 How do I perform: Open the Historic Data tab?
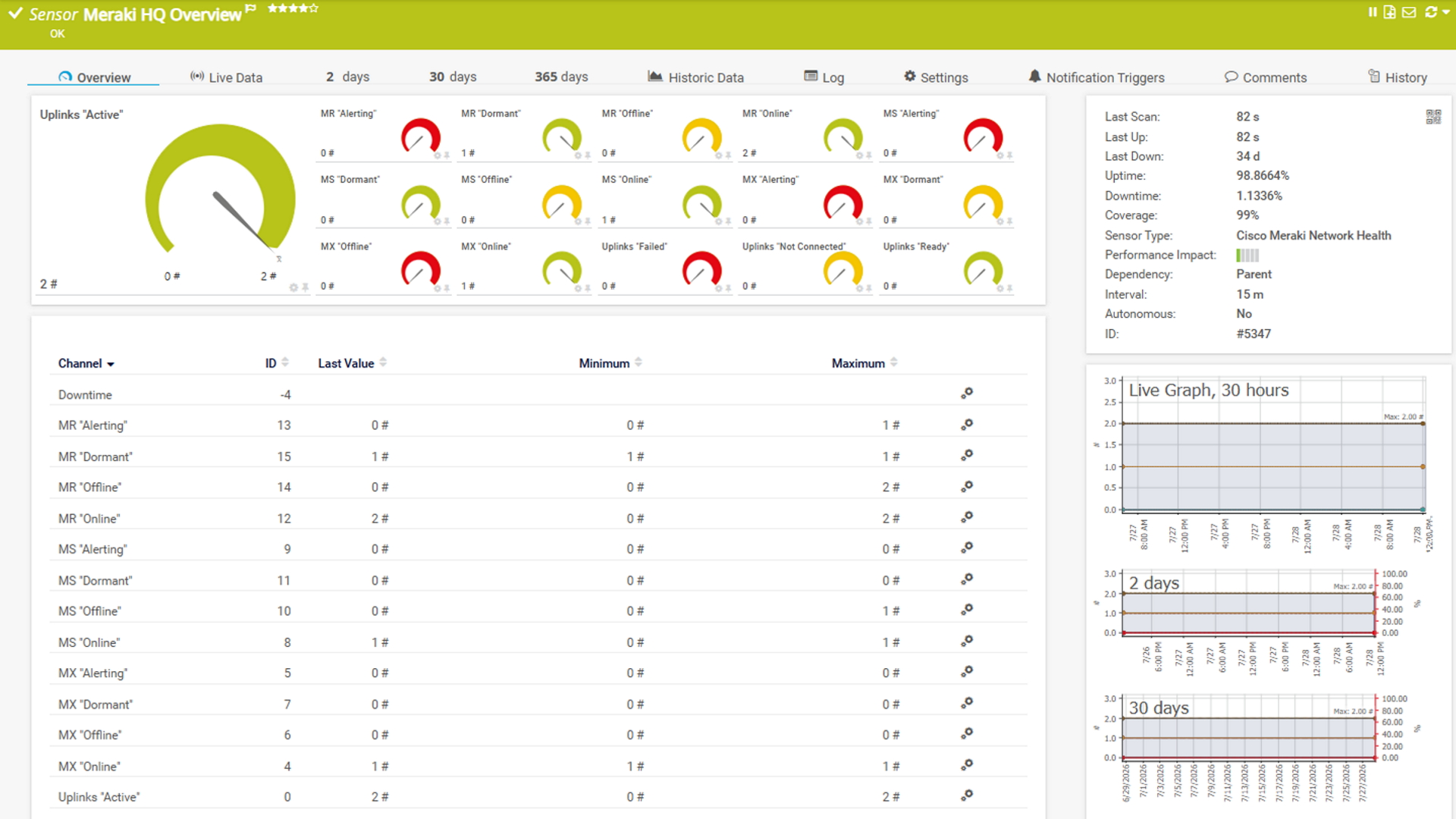(695, 77)
